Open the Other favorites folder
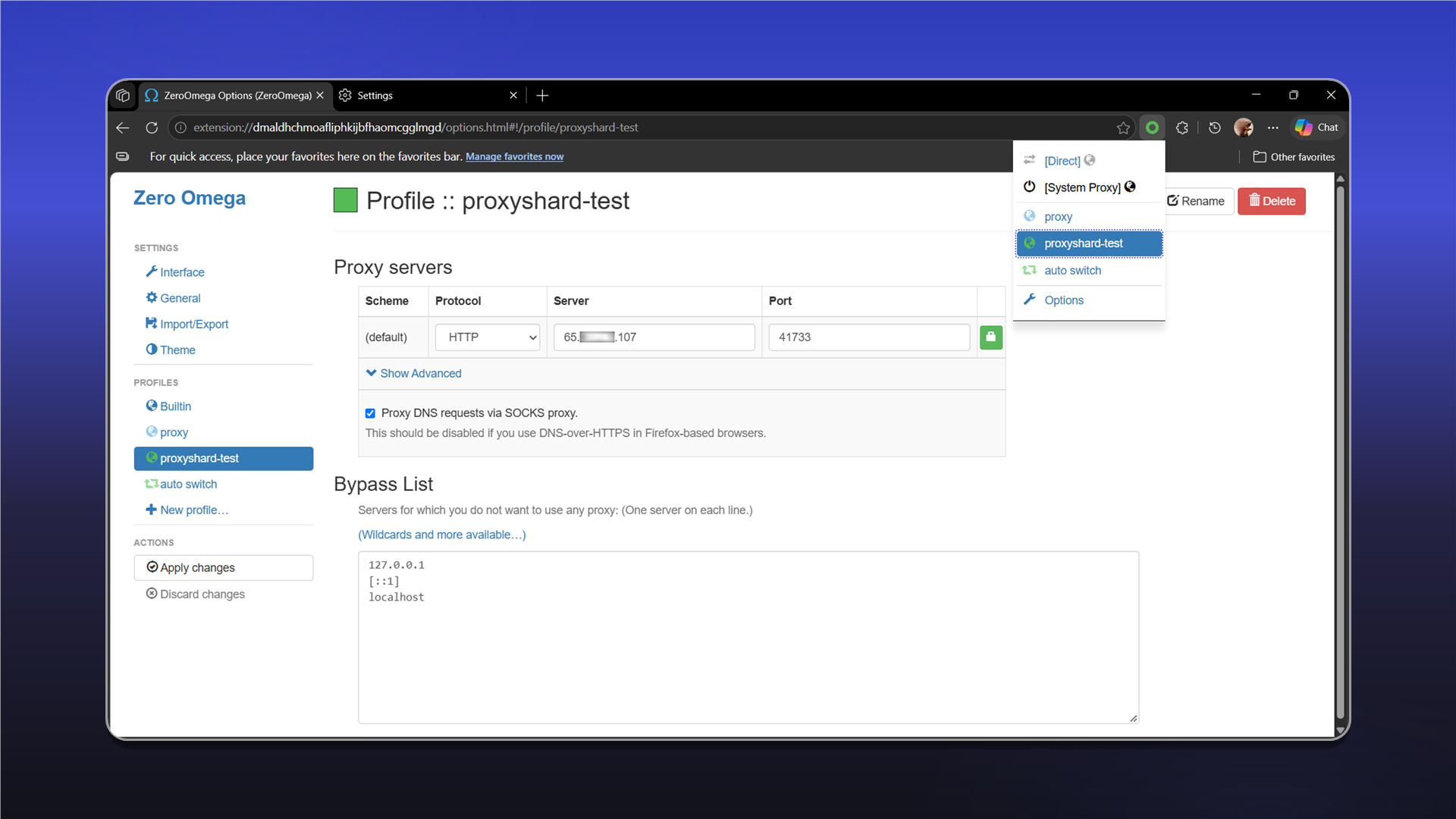 1294,157
